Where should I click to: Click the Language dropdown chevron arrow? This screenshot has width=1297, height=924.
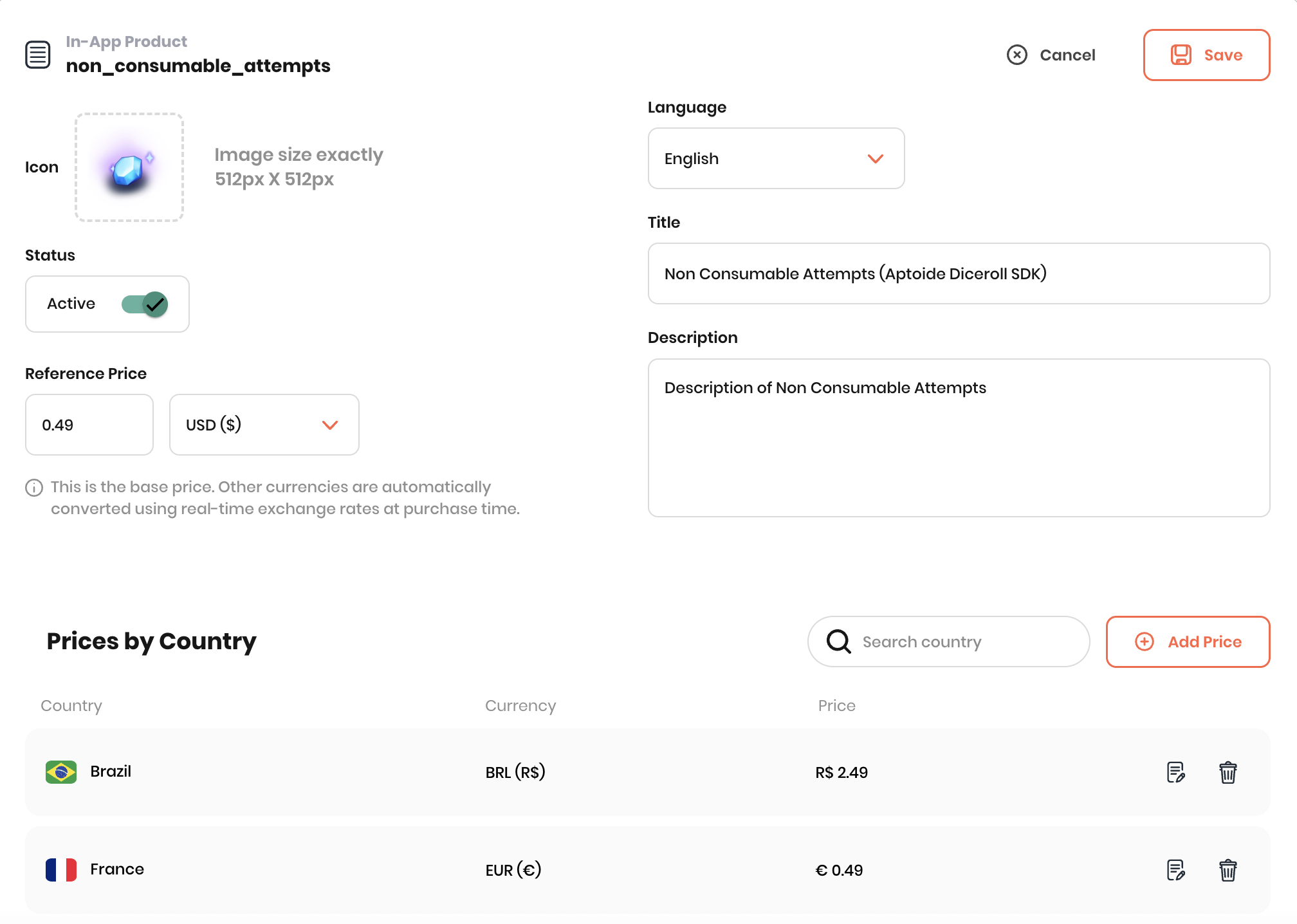[x=875, y=159]
